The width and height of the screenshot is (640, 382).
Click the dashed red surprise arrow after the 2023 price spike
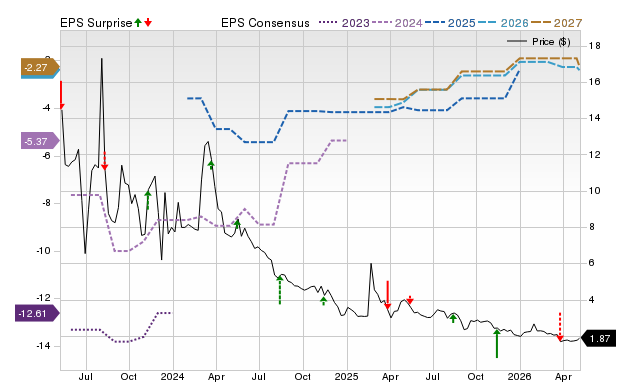(x=104, y=161)
